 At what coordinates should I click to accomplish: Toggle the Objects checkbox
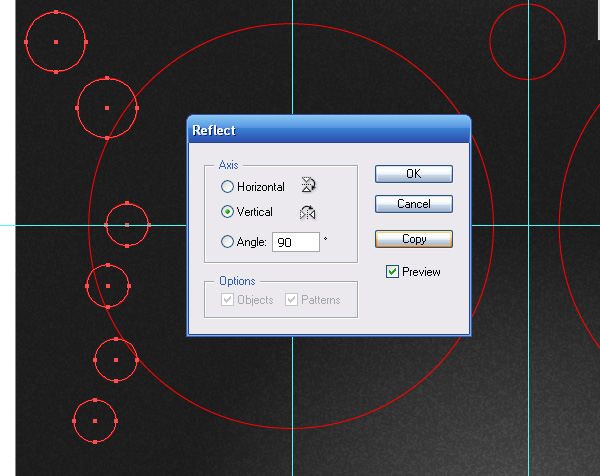click(227, 300)
